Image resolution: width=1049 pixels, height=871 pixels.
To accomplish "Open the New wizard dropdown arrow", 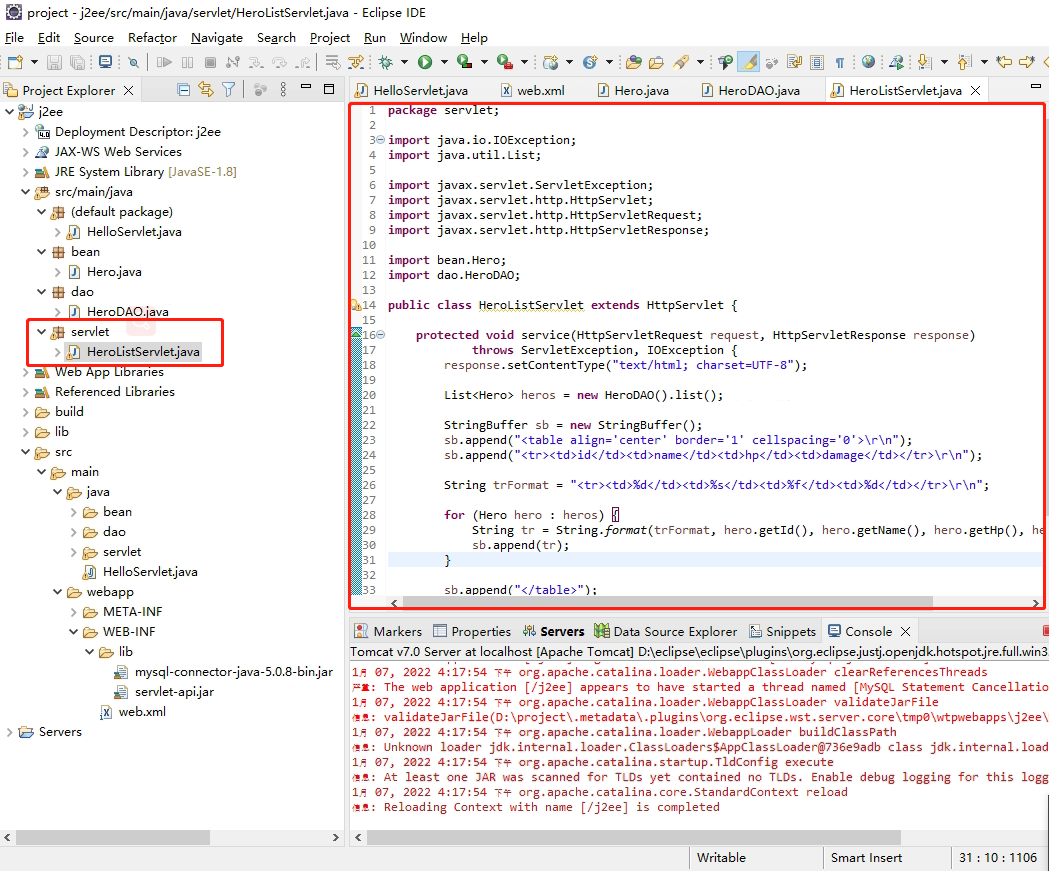I will coord(34,62).
